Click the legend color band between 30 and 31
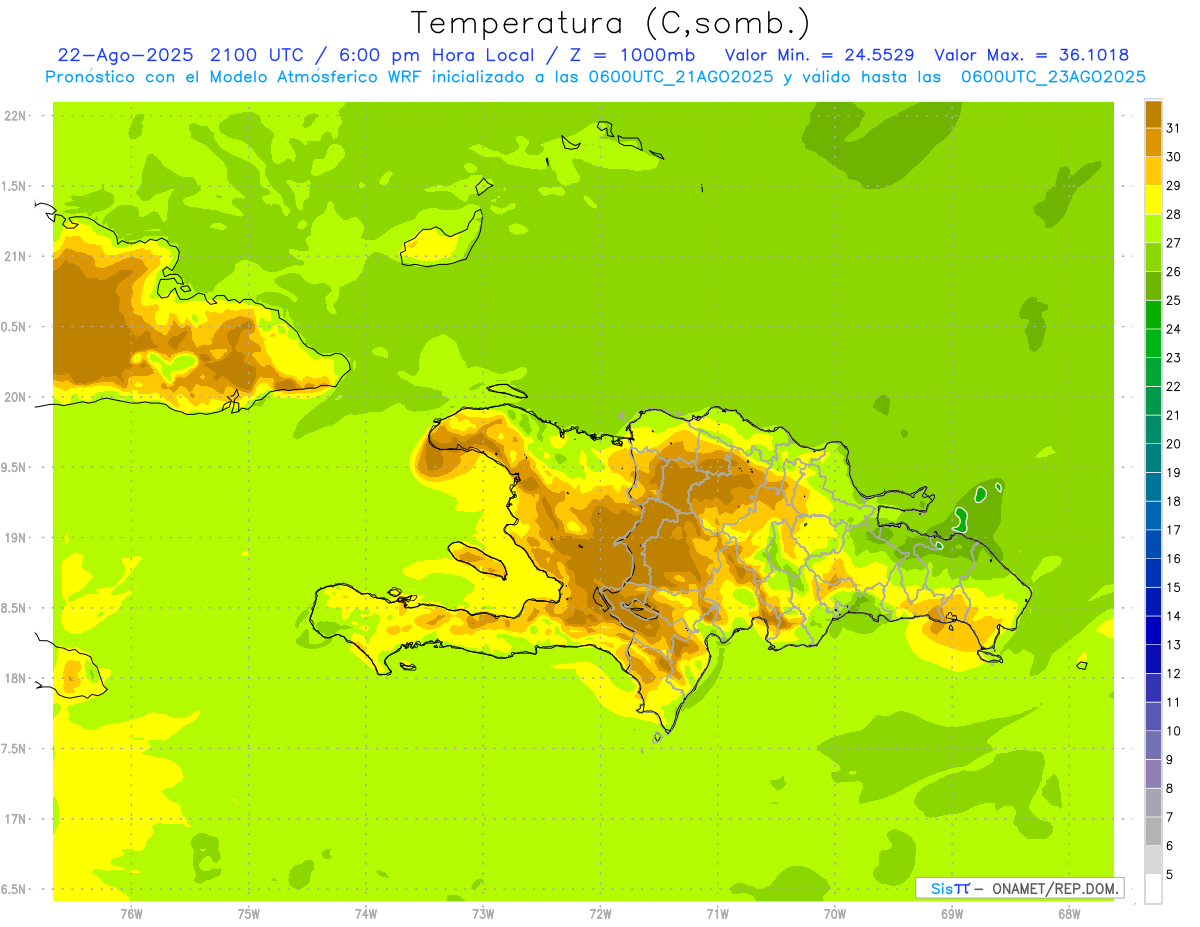 point(1153,143)
